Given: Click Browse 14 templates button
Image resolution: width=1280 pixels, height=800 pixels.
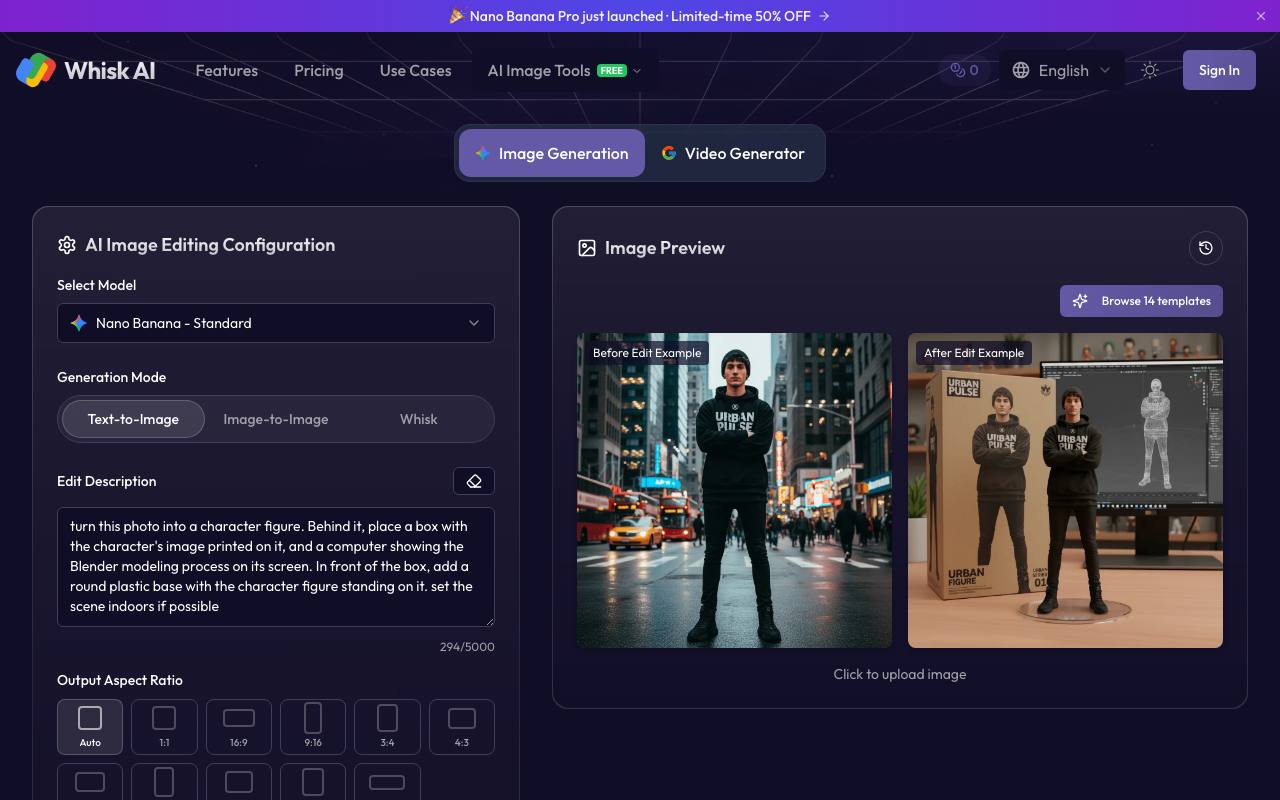Looking at the screenshot, I should click(1141, 301).
